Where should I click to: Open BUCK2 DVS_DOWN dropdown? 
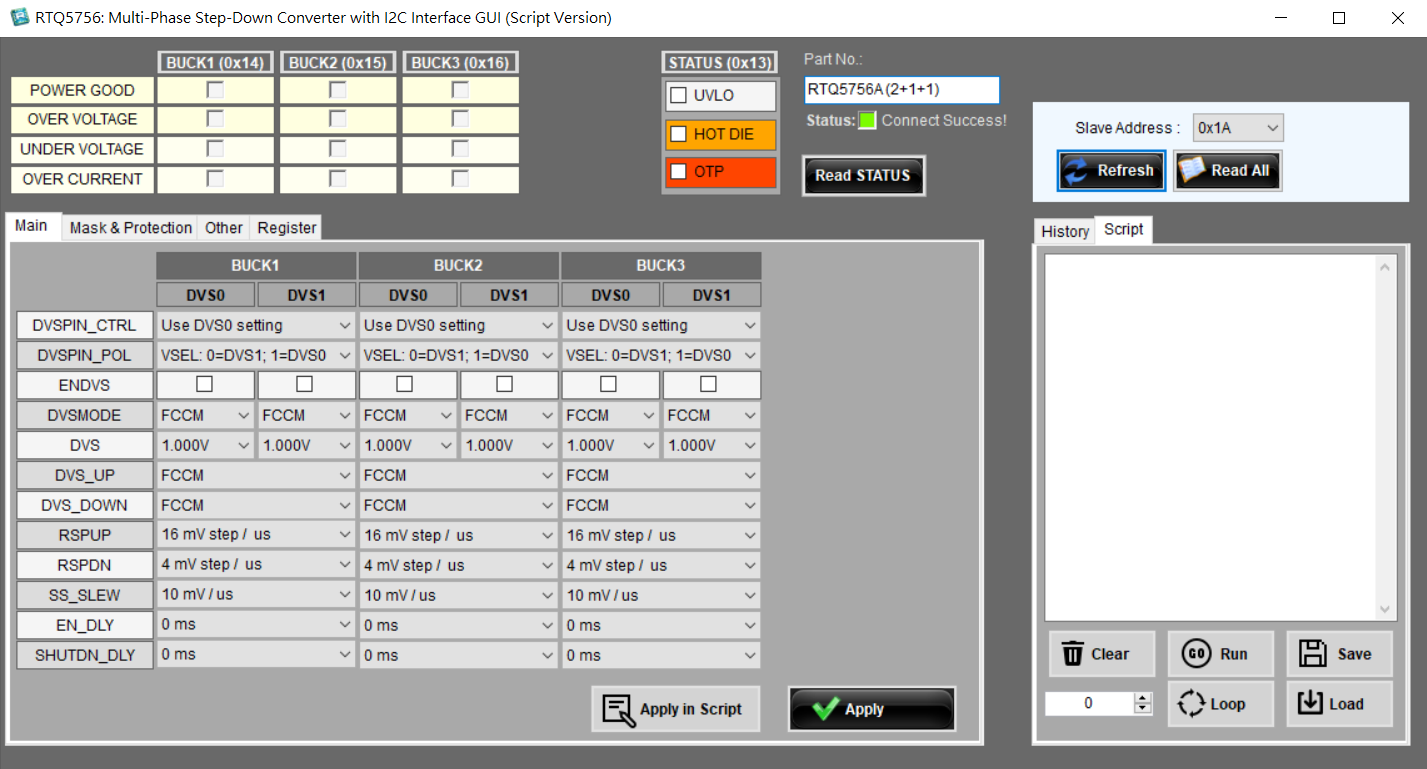(458, 505)
